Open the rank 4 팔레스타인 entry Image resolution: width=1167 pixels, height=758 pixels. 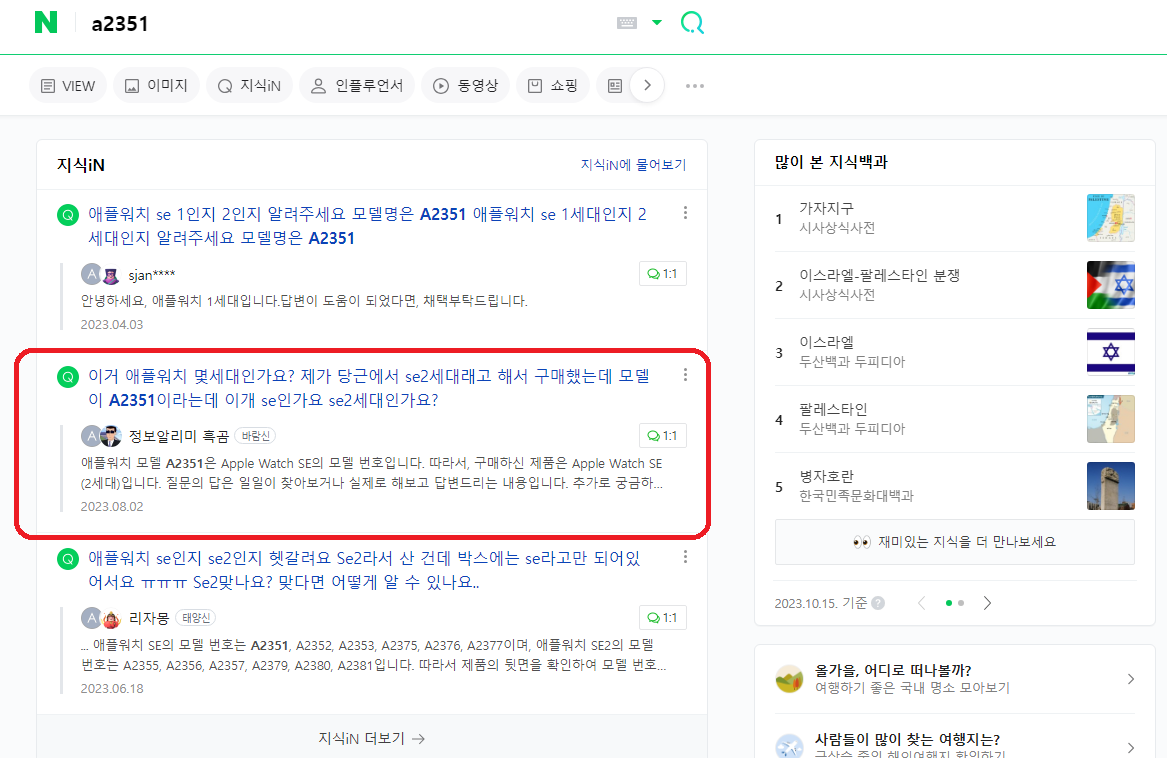click(833, 410)
